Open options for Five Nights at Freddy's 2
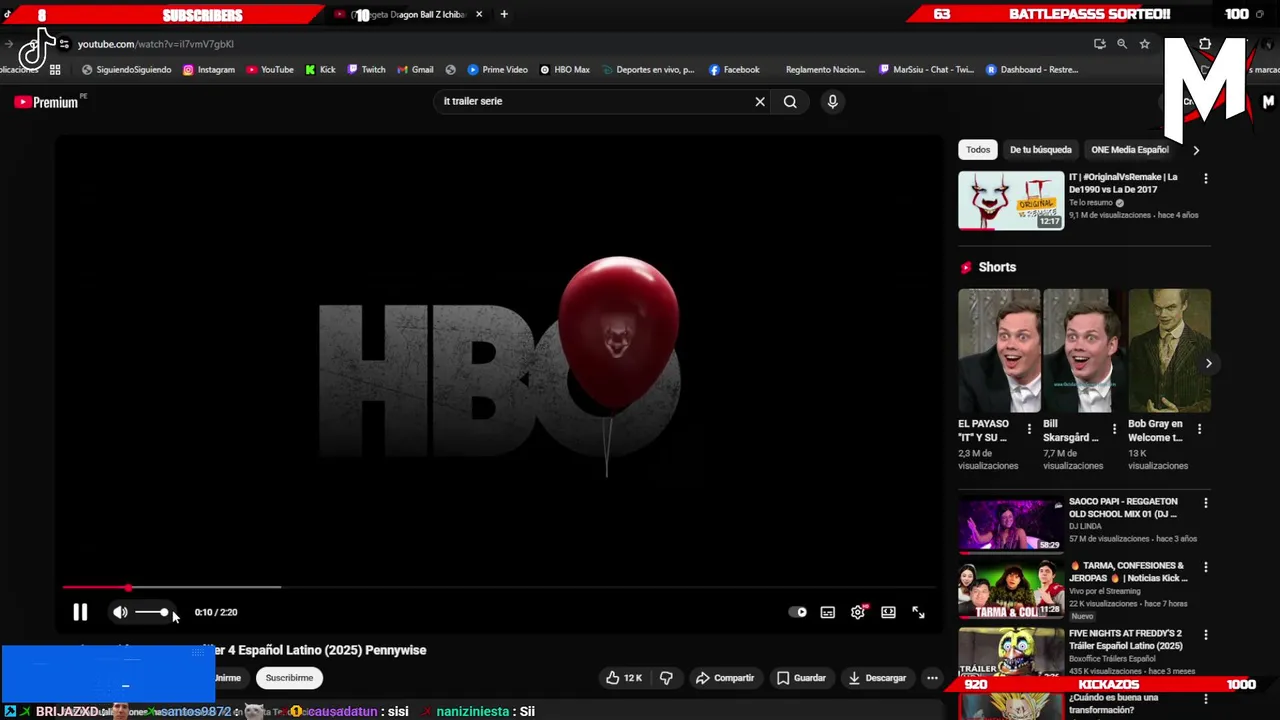Viewport: 1280px width, 720px height. (1205, 635)
